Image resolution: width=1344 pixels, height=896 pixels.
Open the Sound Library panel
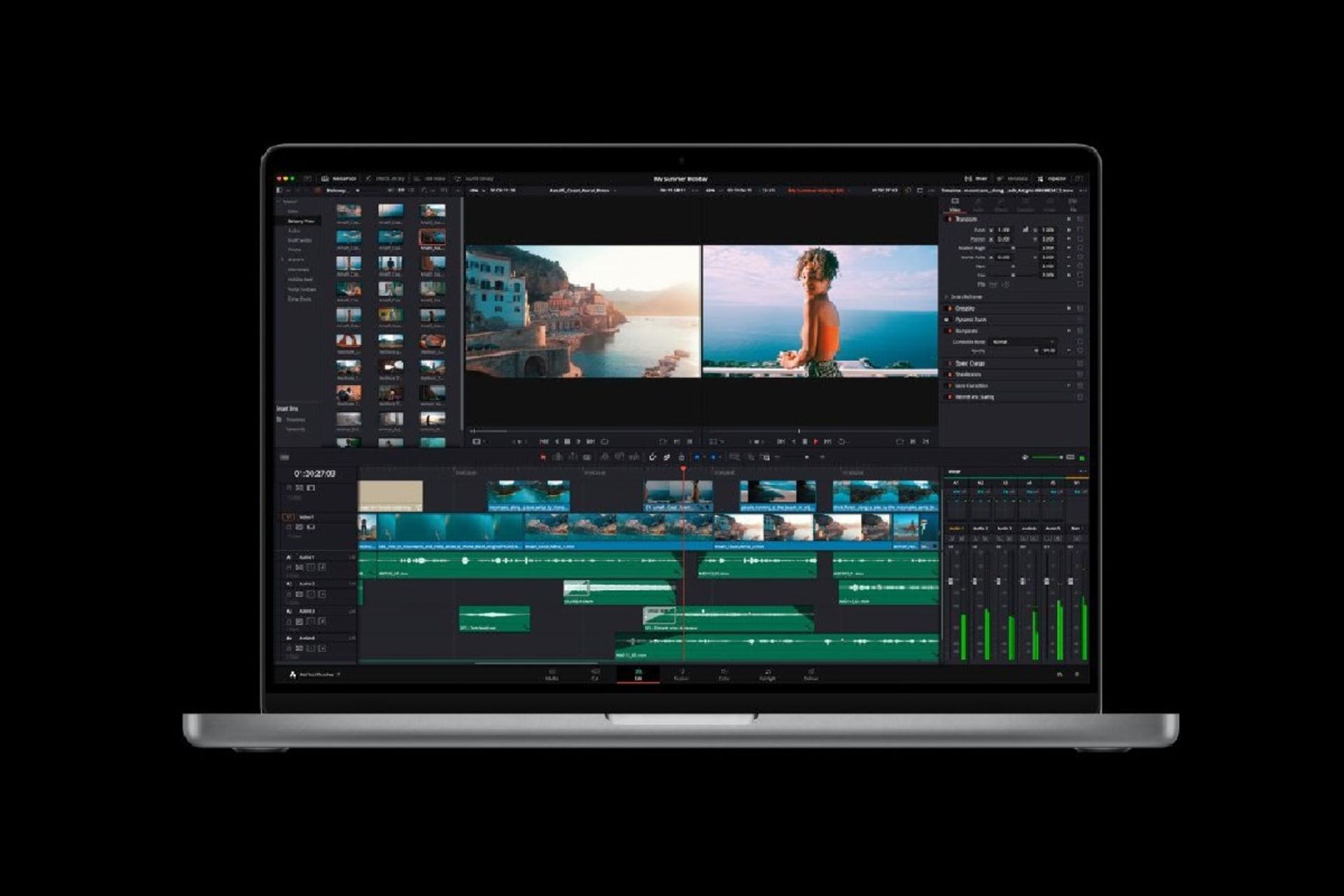pos(475,178)
